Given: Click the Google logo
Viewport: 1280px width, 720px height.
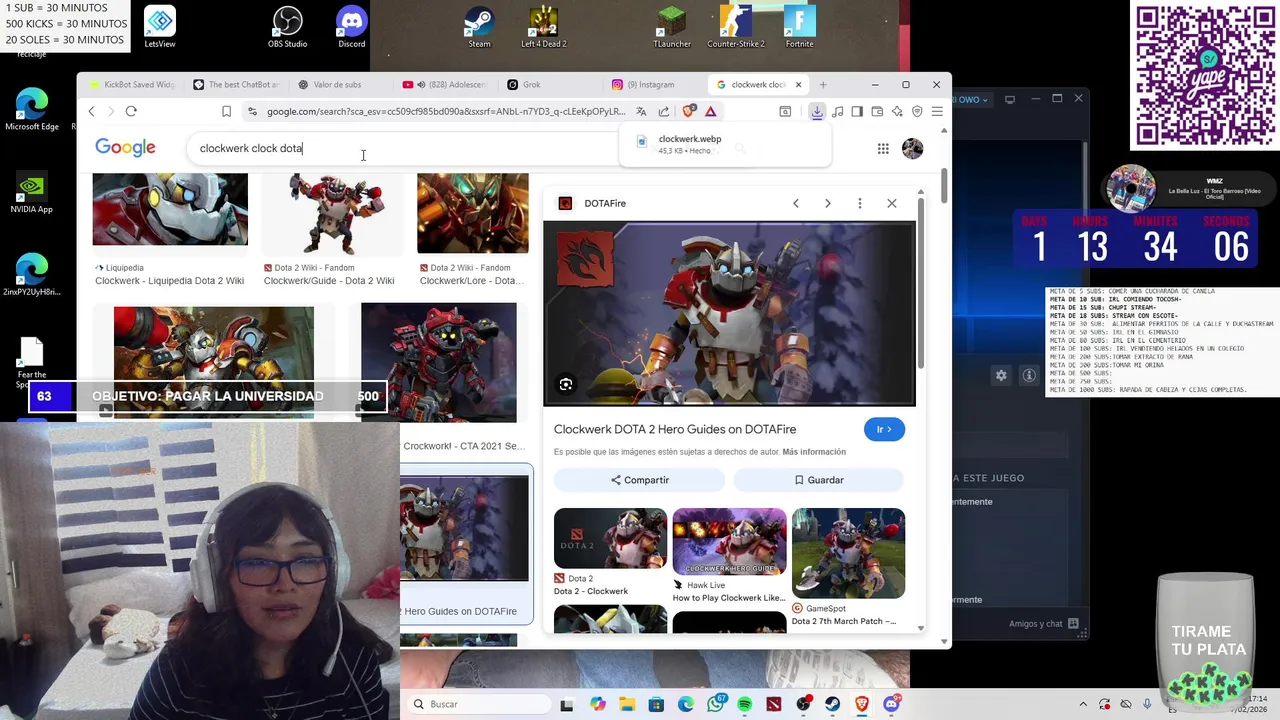Looking at the screenshot, I should [125, 148].
